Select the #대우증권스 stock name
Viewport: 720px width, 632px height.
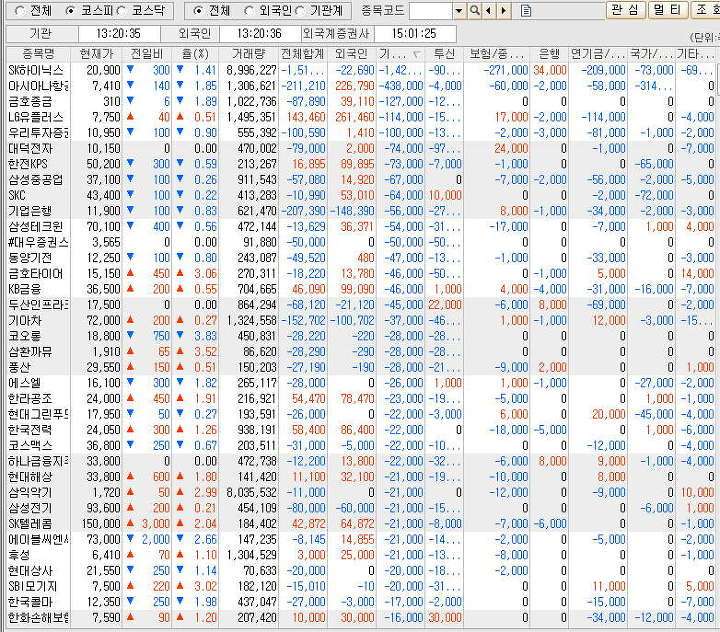click(39, 242)
